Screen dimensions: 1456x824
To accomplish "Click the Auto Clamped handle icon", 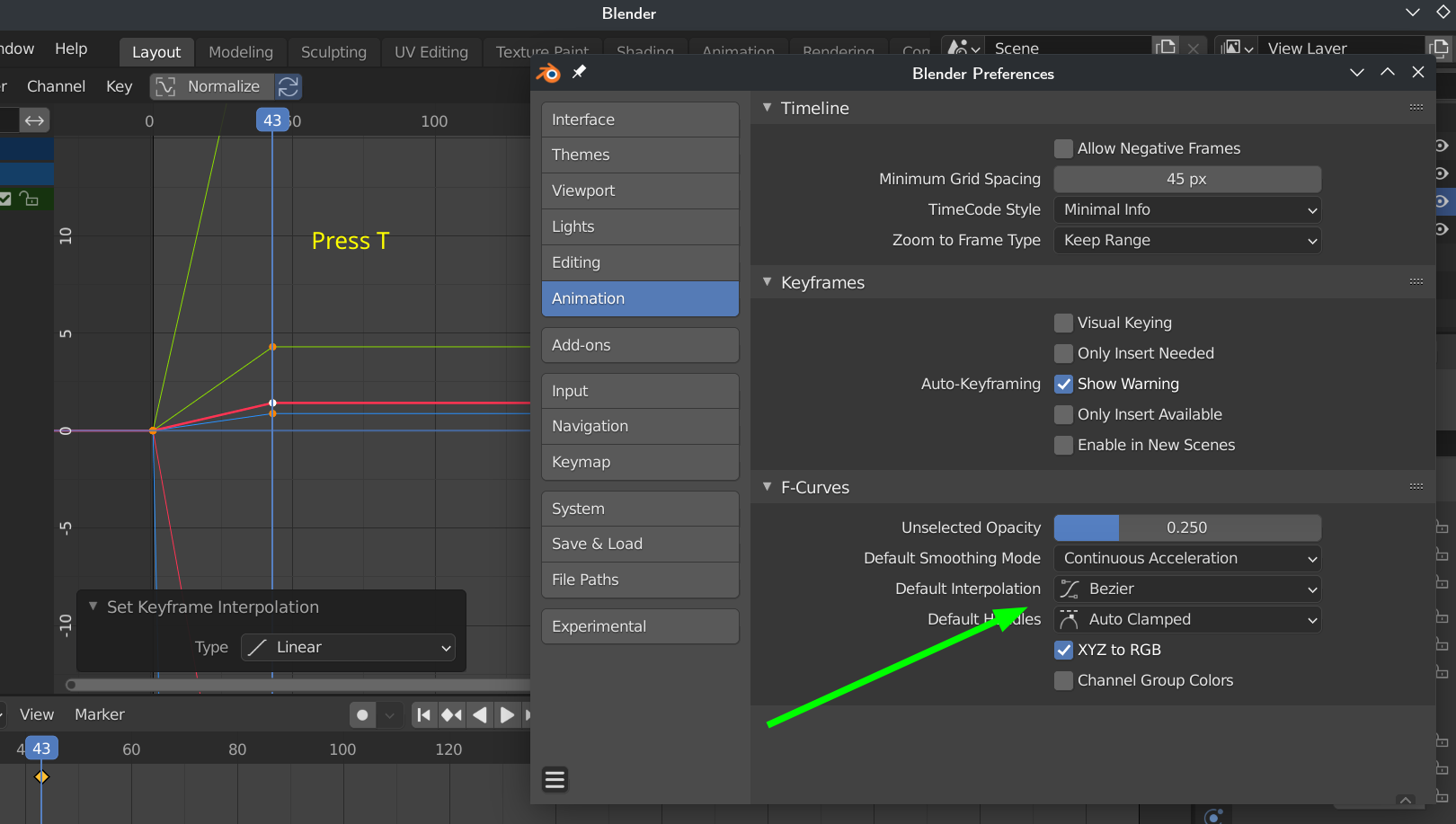I will tap(1069, 619).
